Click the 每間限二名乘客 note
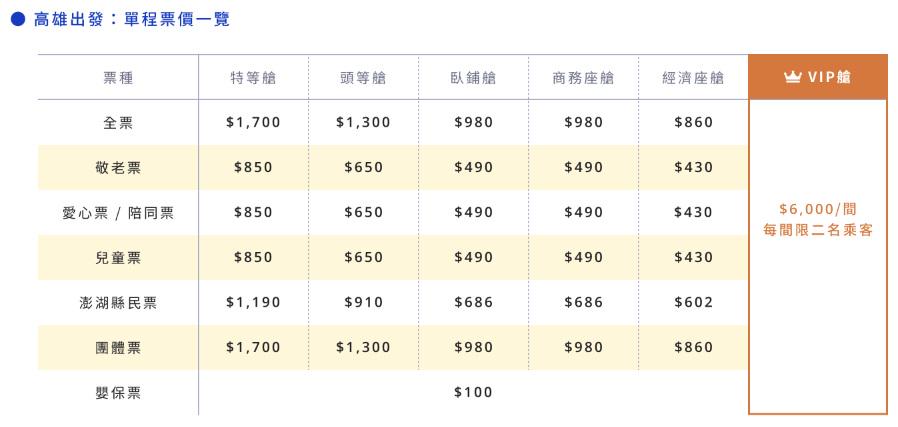 818,231
